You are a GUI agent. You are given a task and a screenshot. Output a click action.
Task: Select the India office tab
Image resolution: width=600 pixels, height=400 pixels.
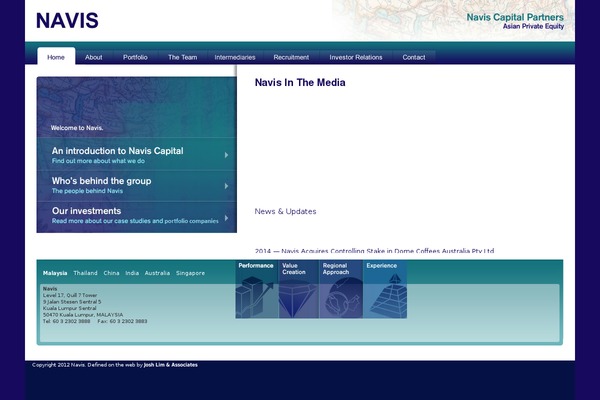click(x=132, y=273)
